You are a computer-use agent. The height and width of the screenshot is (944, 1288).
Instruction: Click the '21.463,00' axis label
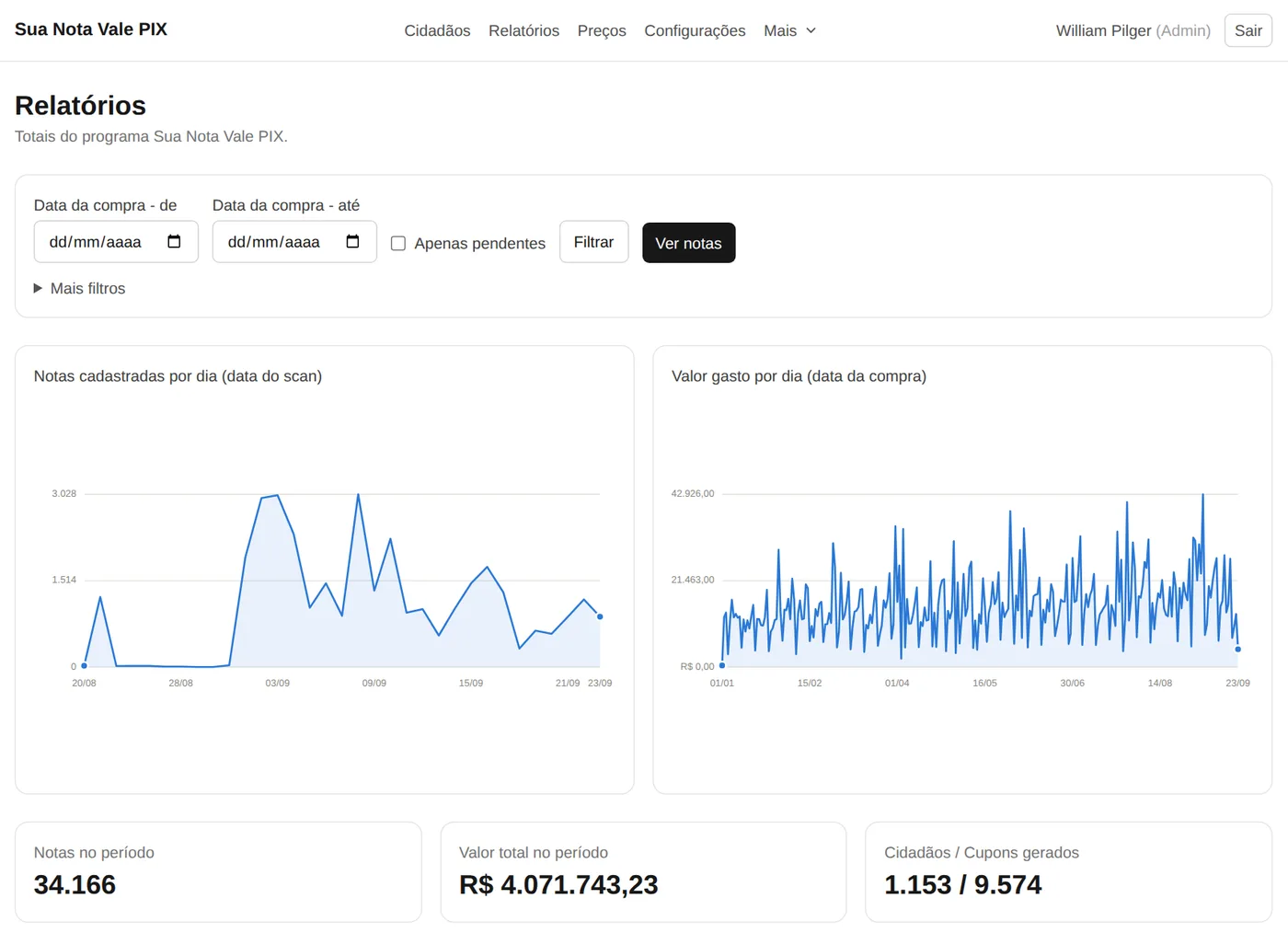coord(693,581)
